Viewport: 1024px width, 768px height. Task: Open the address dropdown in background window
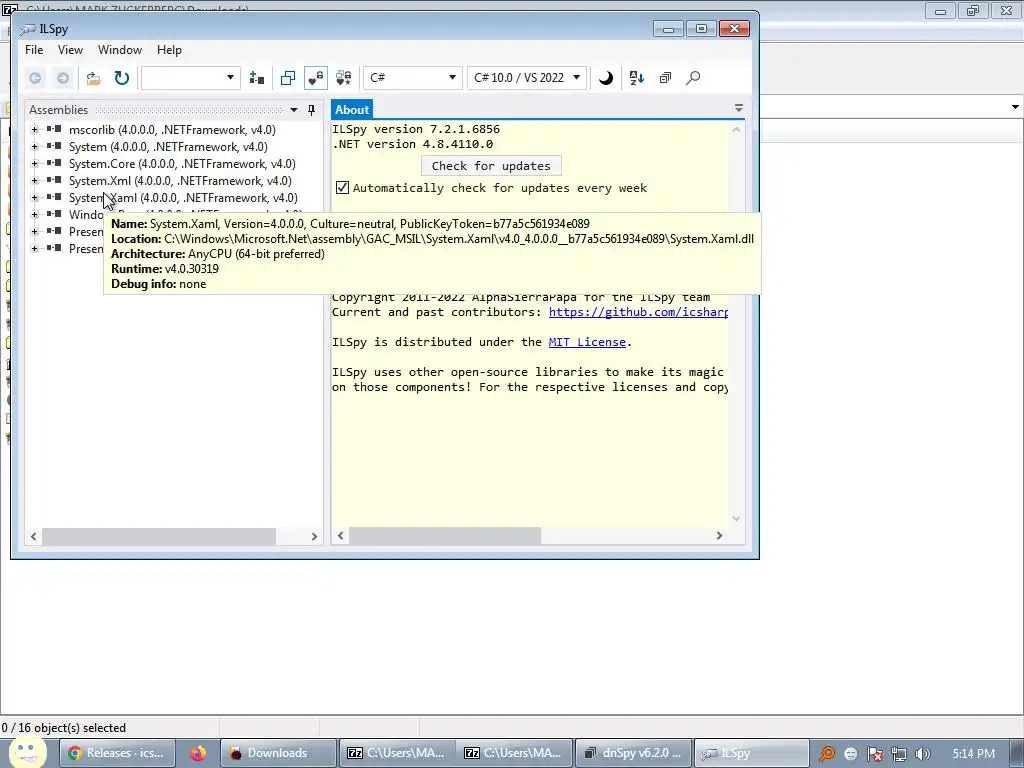(1015, 107)
